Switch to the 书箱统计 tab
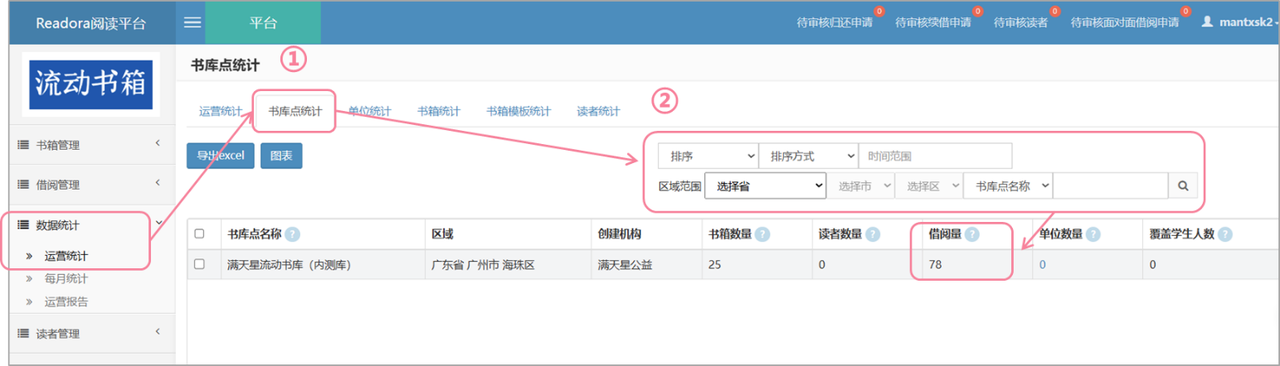The width and height of the screenshot is (1280, 366). 438,111
